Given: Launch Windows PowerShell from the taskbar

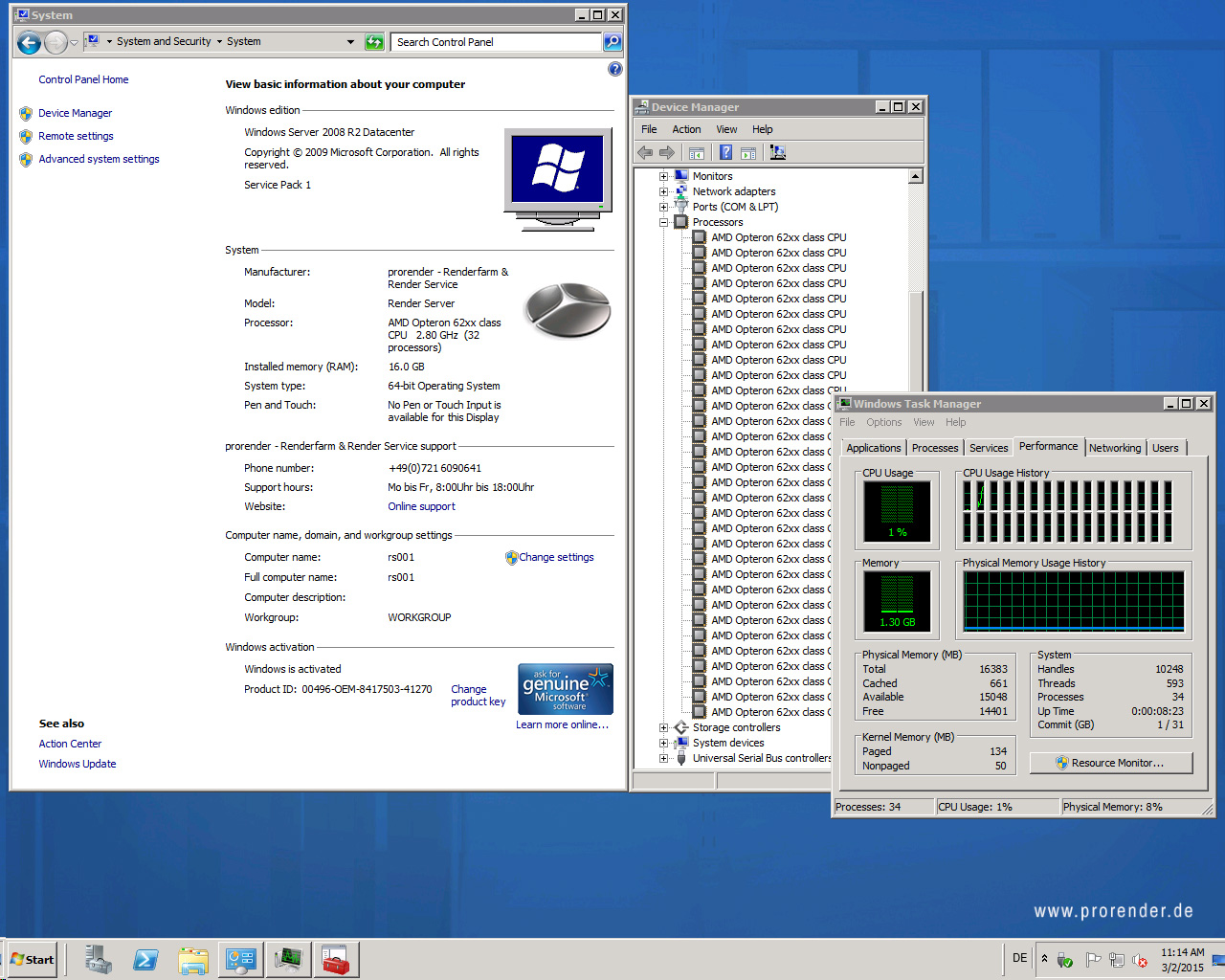Looking at the screenshot, I should pyautogui.click(x=145, y=960).
